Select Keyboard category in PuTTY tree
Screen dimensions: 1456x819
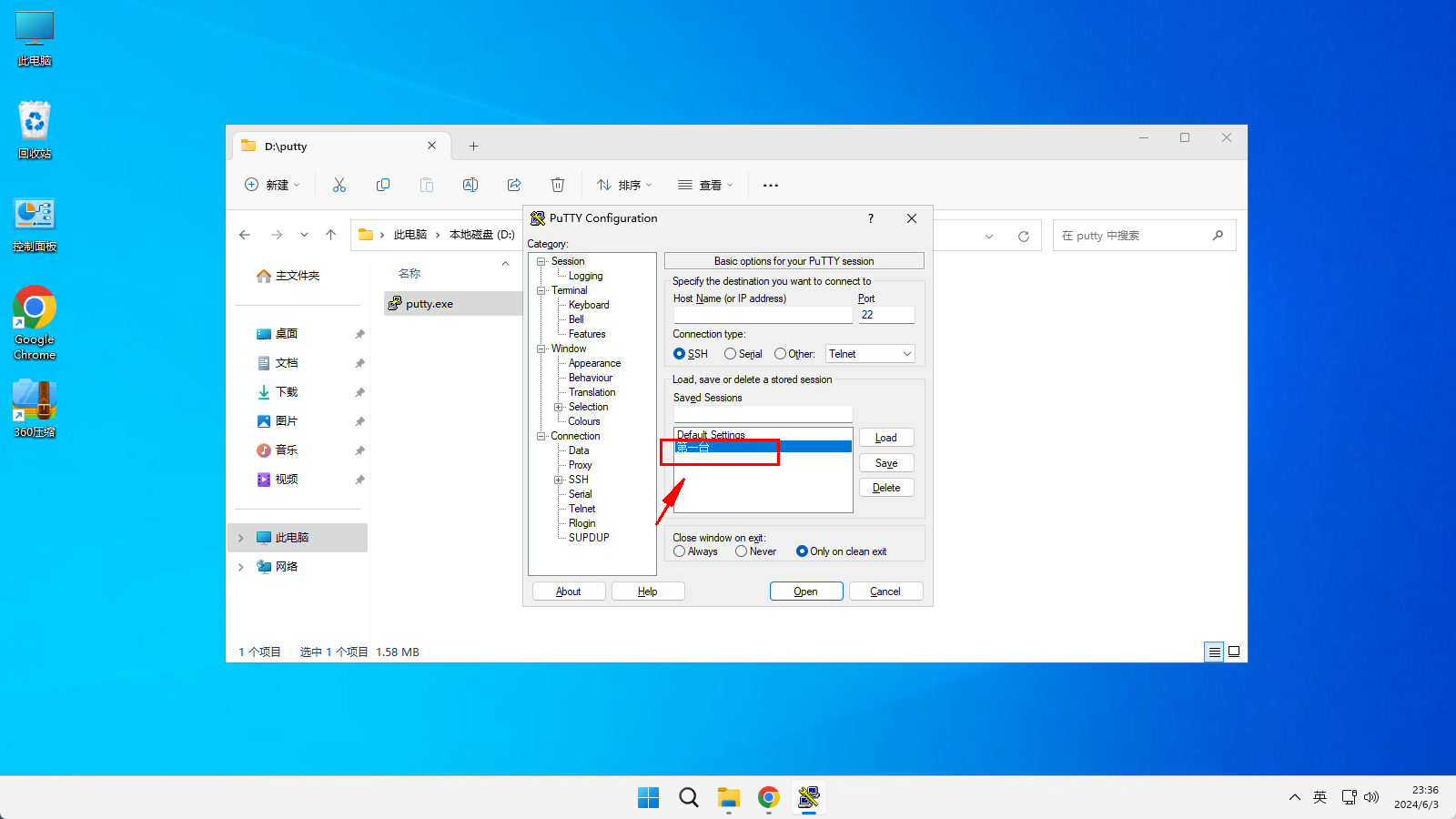click(589, 305)
